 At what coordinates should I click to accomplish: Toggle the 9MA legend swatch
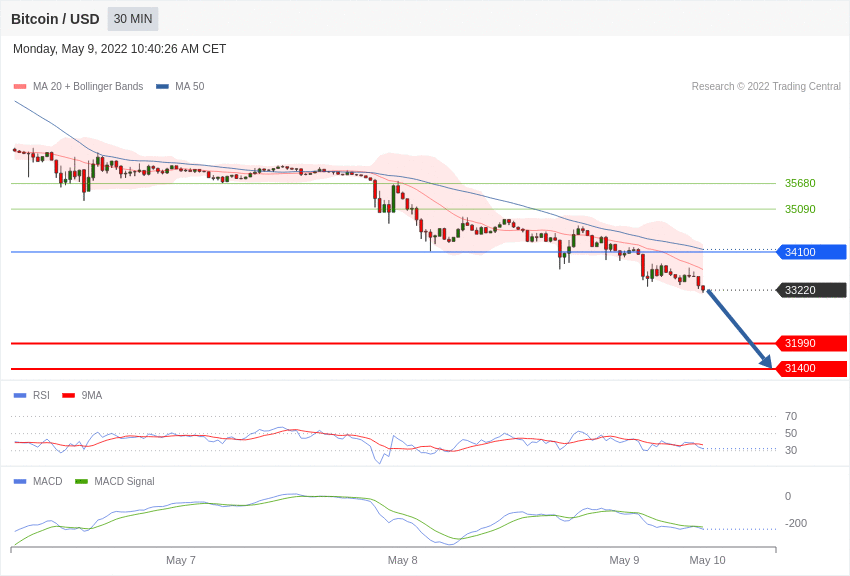pos(69,396)
